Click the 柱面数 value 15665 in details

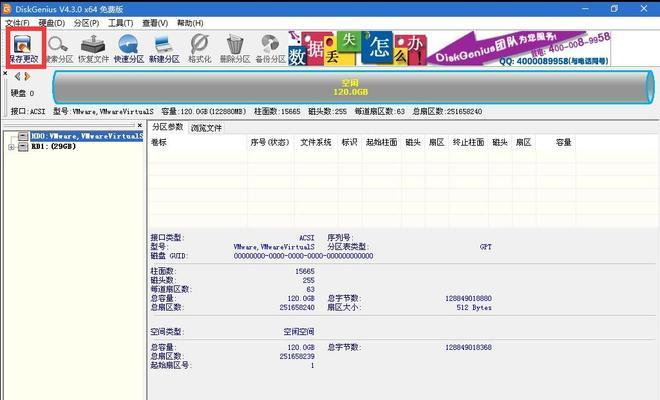point(305,271)
